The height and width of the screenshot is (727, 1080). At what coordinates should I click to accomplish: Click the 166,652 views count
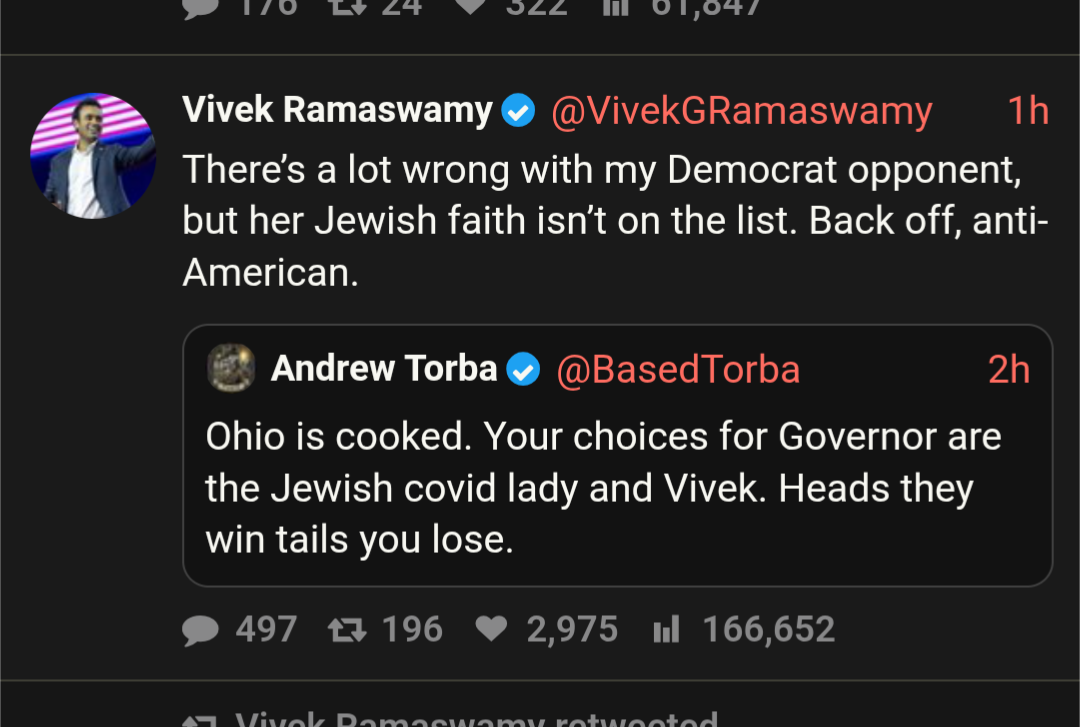768,630
